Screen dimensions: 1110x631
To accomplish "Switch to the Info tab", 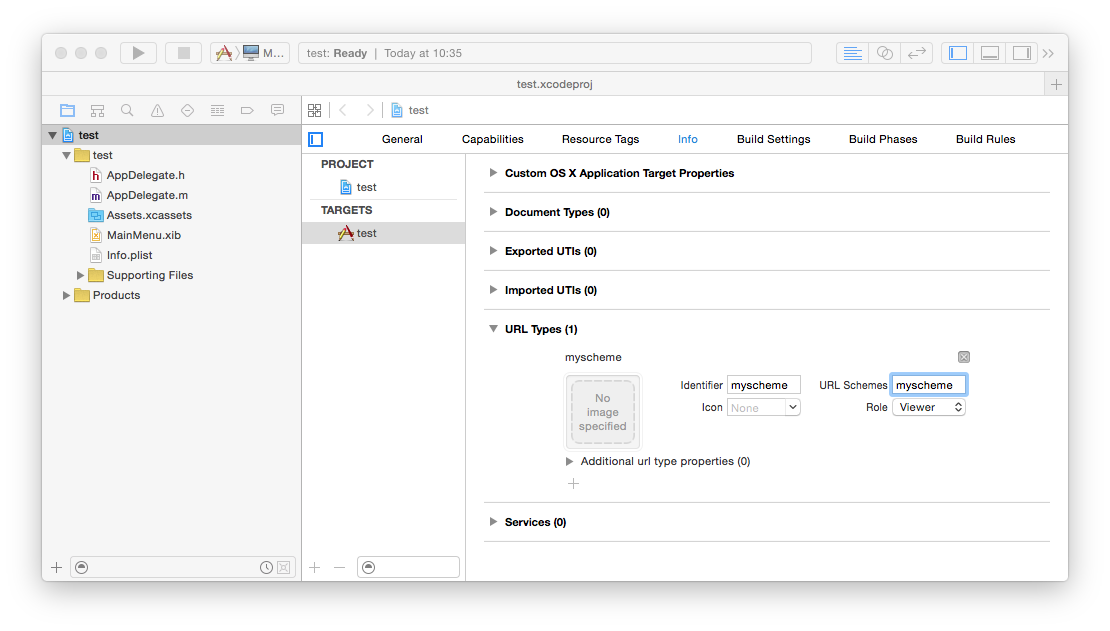I will coord(687,140).
